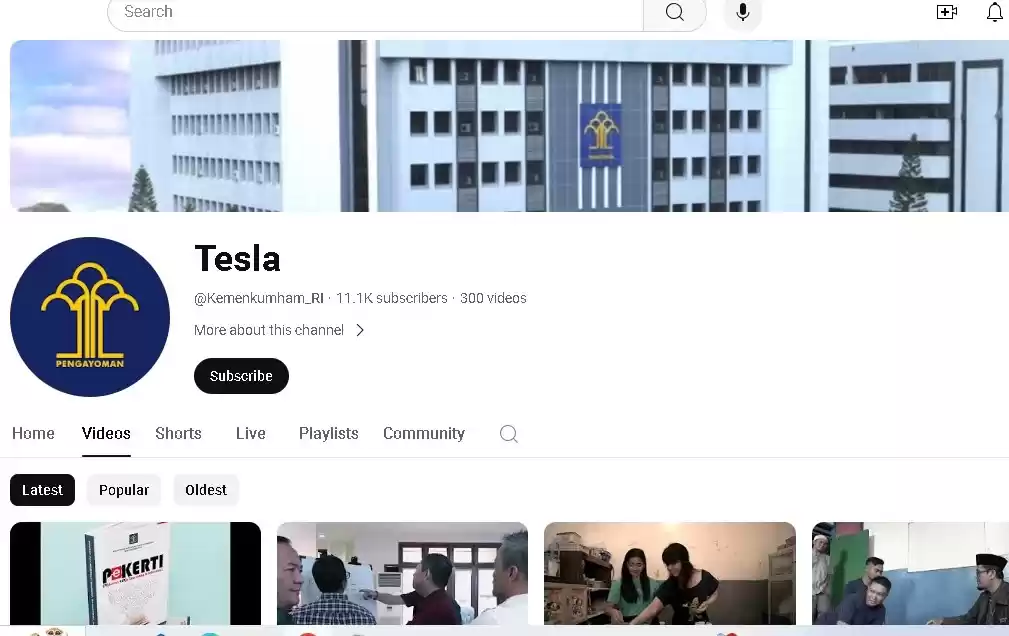Activate voice search microphone icon
1009x636 pixels.
coord(743,12)
